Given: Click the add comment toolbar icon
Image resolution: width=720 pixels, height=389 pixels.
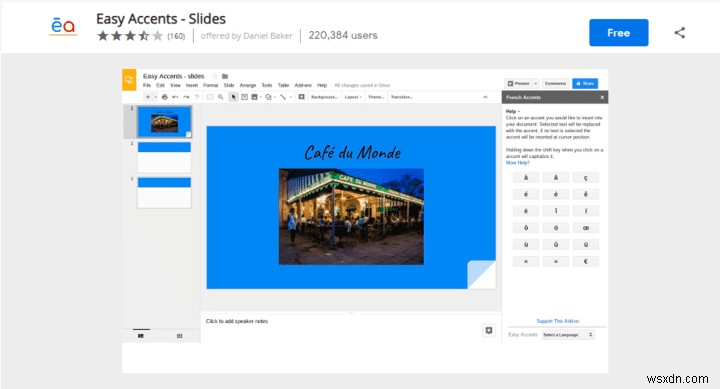Looking at the screenshot, I should click(x=301, y=97).
